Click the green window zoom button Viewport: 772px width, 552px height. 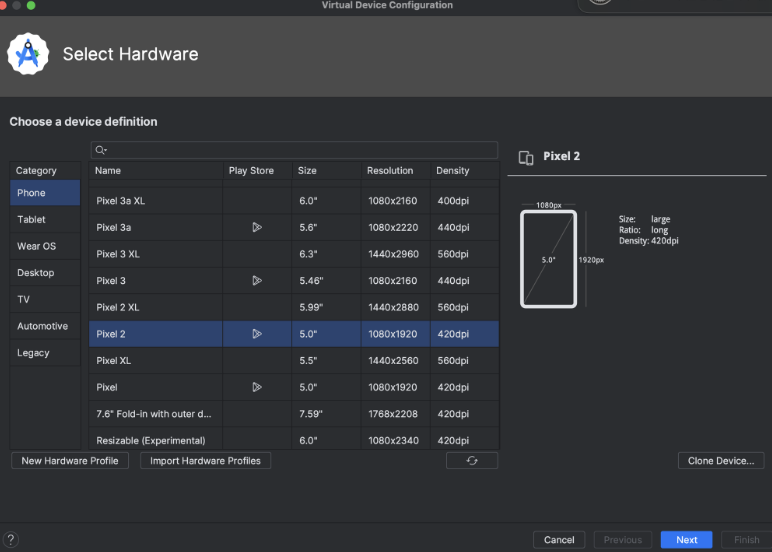point(31,5)
